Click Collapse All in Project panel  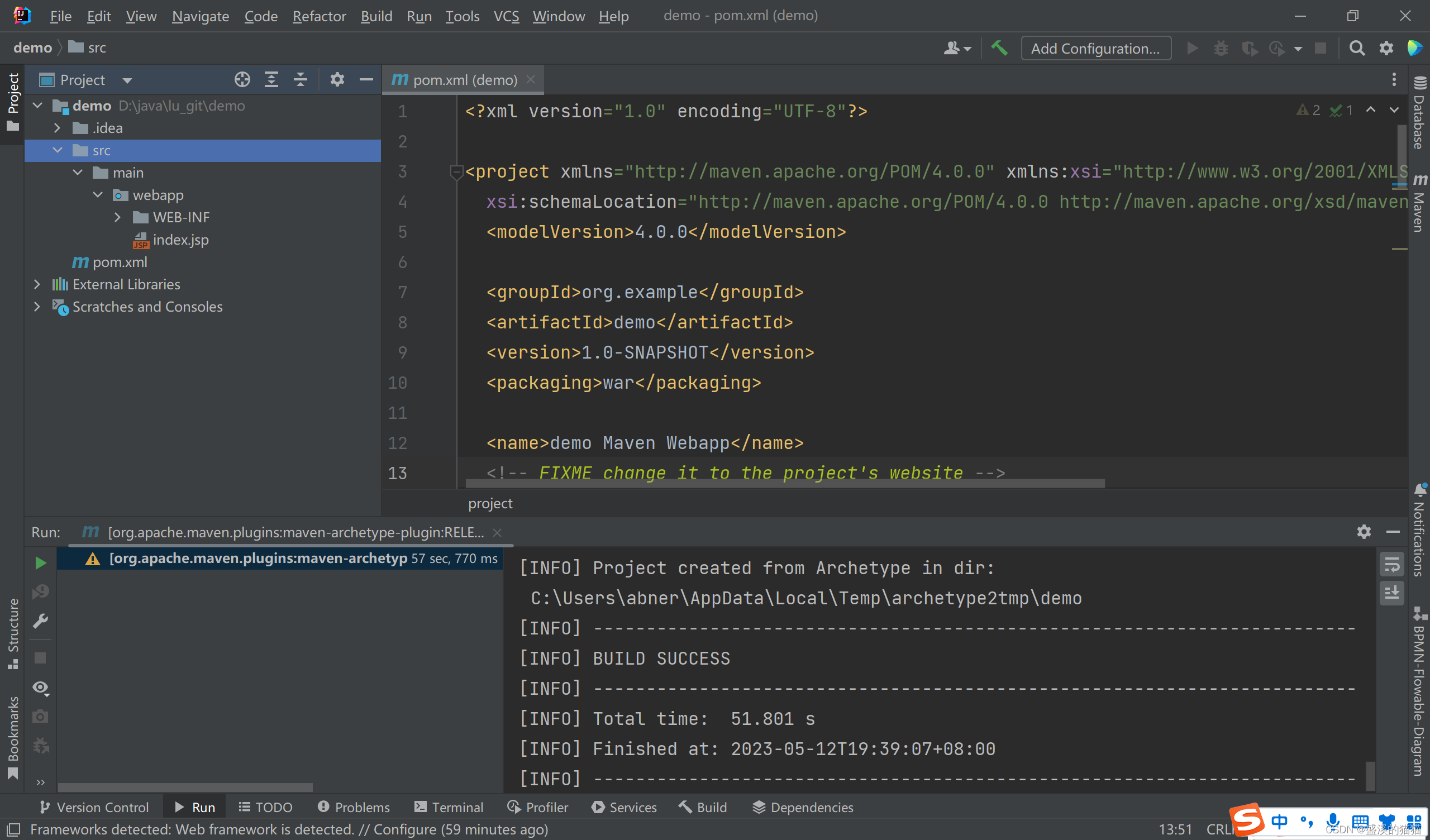pyautogui.click(x=300, y=79)
